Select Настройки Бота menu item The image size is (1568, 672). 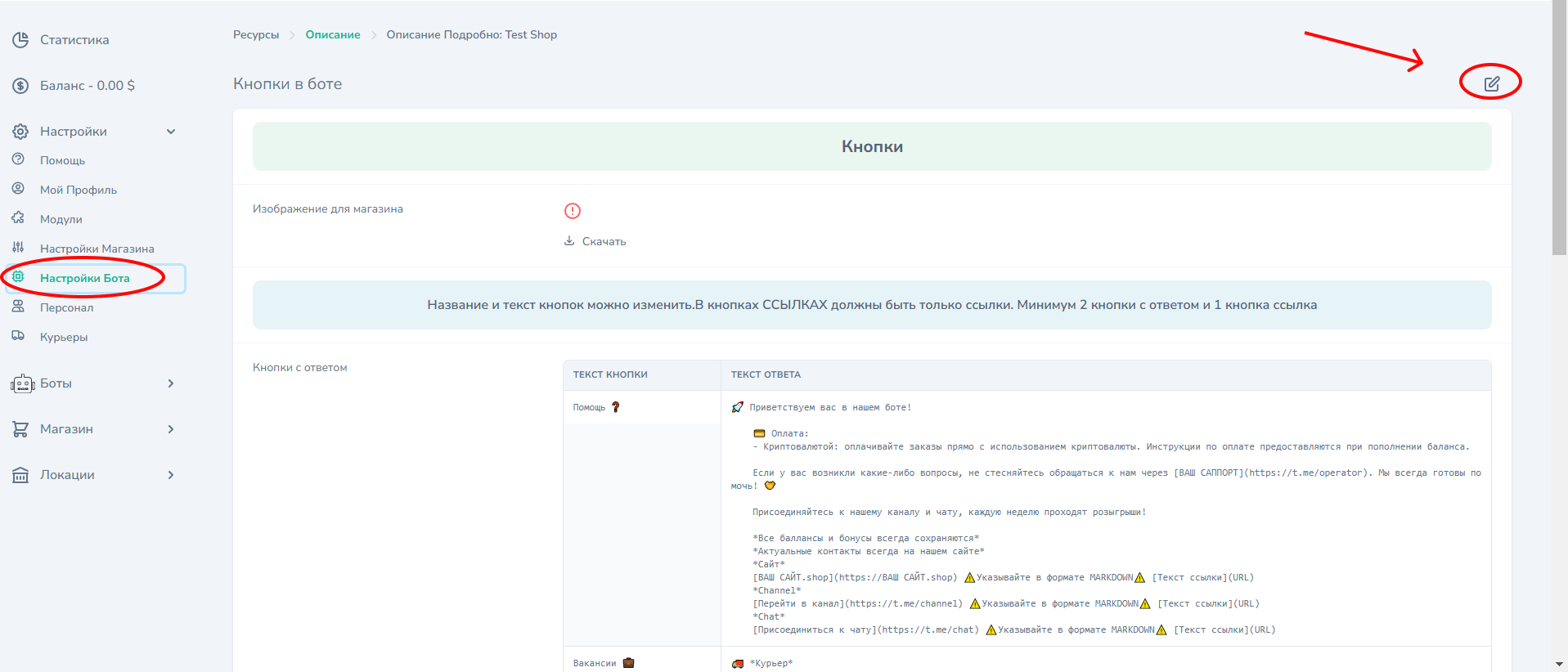pyautogui.click(x=85, y=278)
